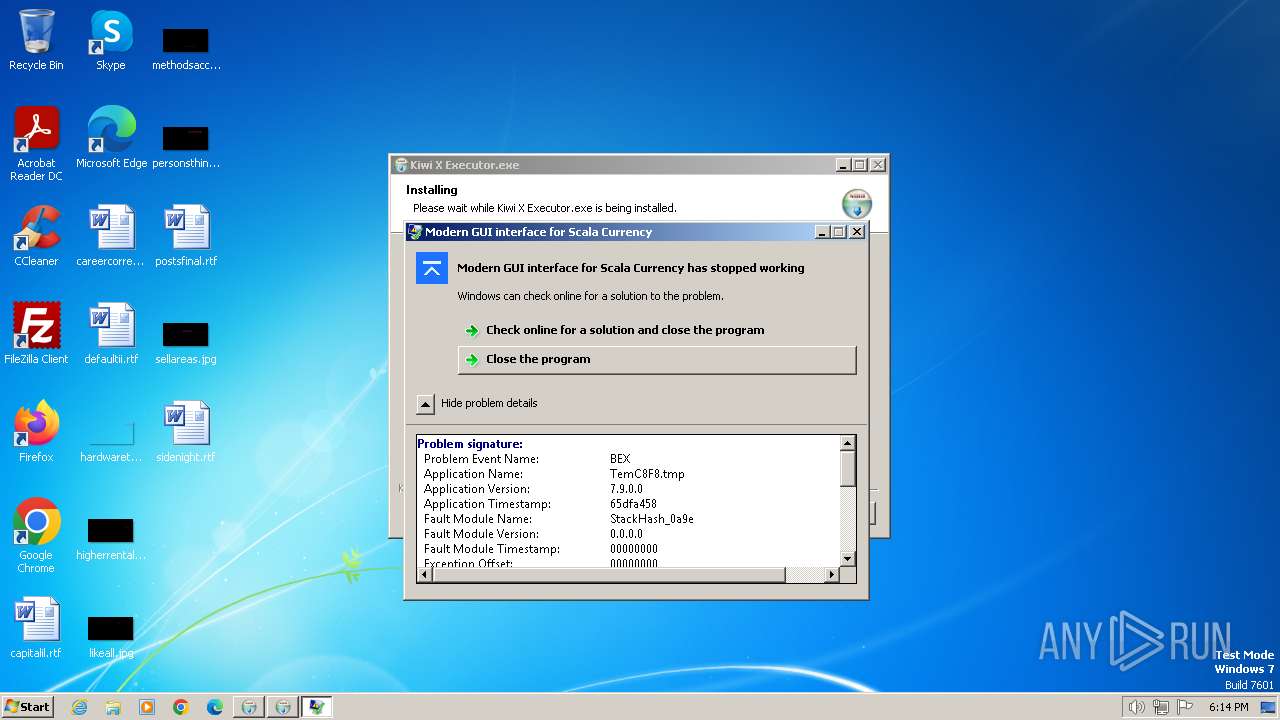
Task: Switch to first installer taskbar button
Action: click(249, 707)
